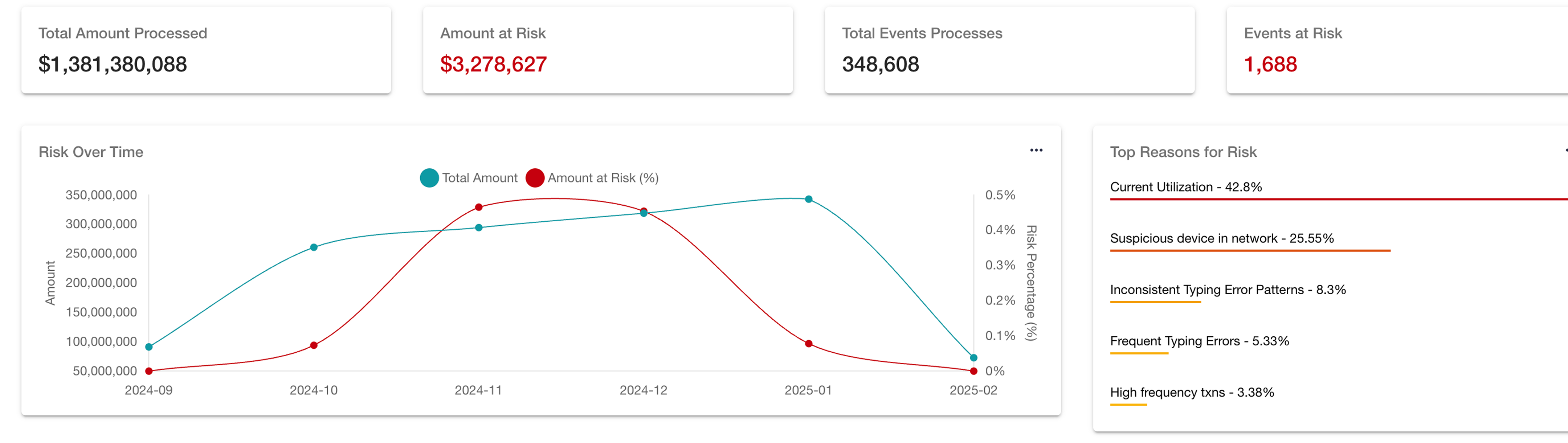Viewport: 1568px width, 443px height.
Task: Open the High frequency txns reason
Action: coord(1191,393)
